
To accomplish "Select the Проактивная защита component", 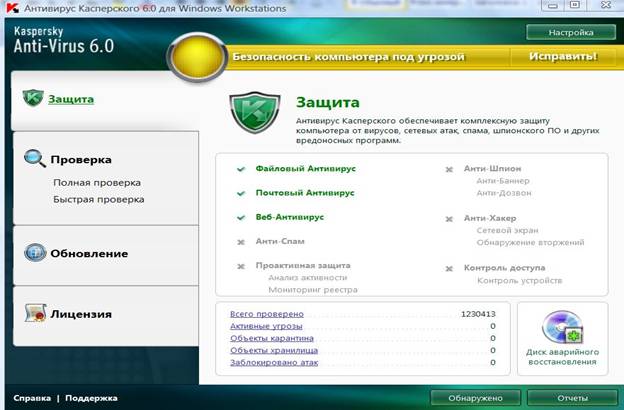I will [x=303, y=266].
